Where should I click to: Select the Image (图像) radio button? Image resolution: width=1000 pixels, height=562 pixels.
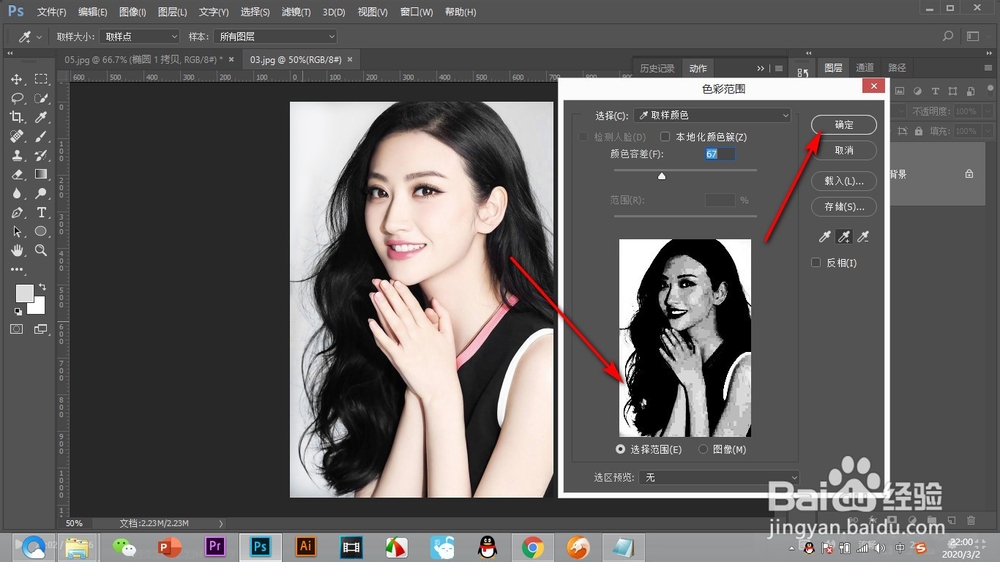[703, 449]
